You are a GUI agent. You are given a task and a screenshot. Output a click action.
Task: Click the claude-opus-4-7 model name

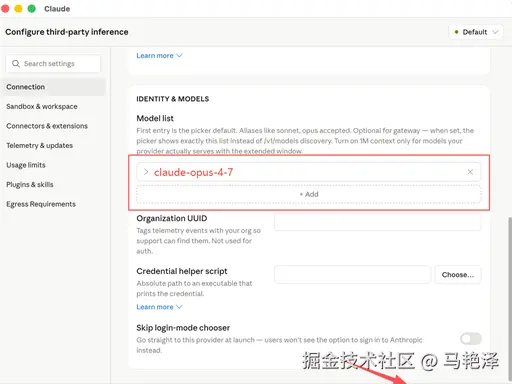(193, 172)
